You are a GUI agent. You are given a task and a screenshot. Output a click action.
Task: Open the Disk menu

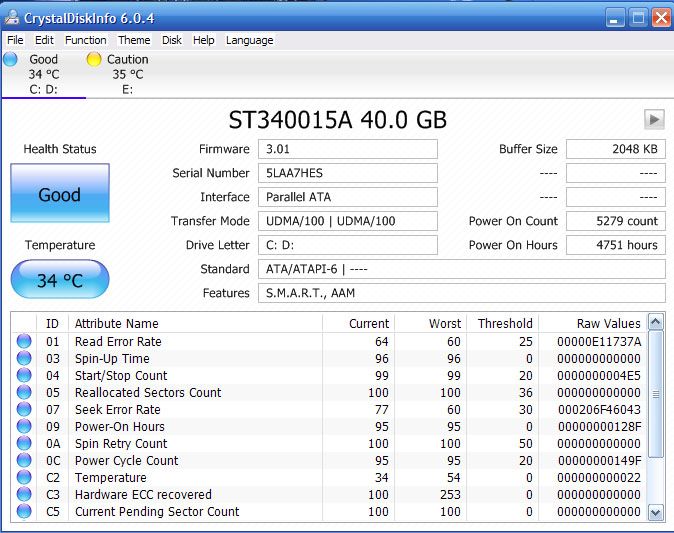pyautogui.click(x=172, y=40)
